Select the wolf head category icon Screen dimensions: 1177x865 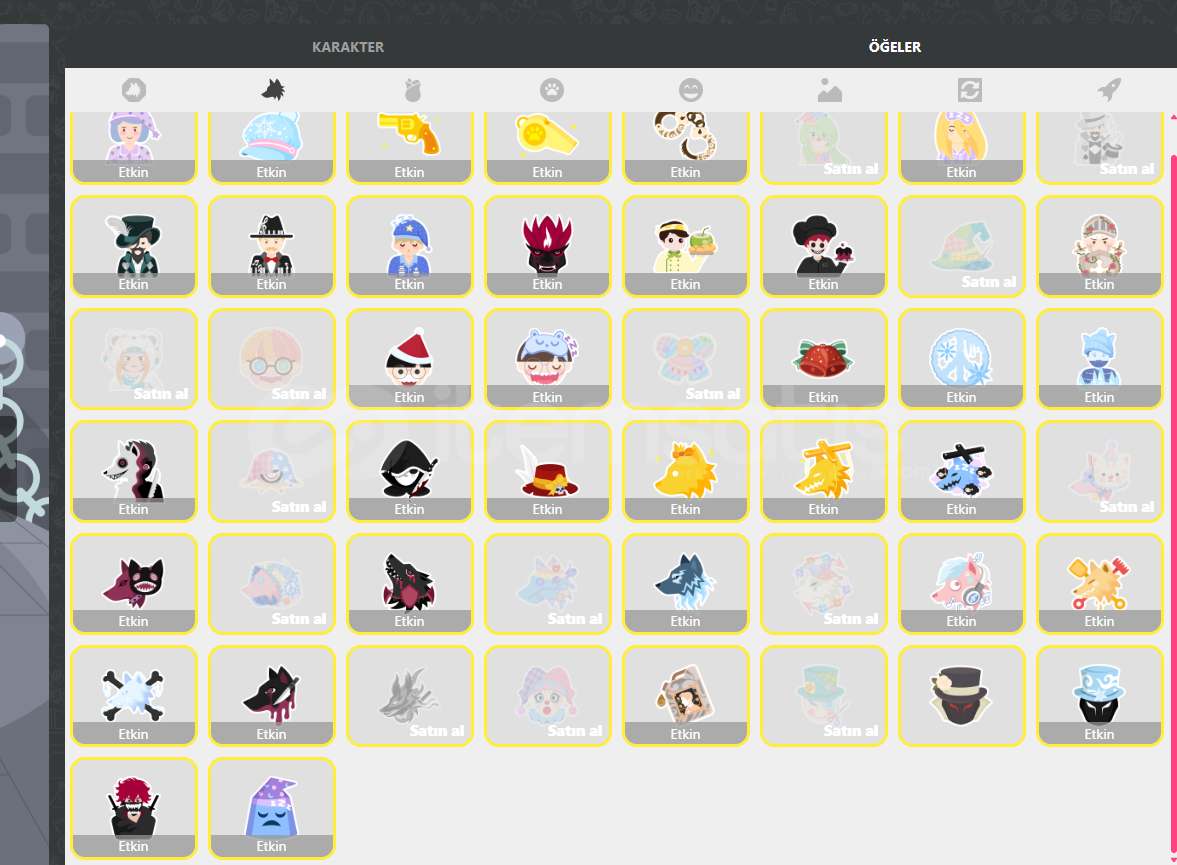point(272,90)
